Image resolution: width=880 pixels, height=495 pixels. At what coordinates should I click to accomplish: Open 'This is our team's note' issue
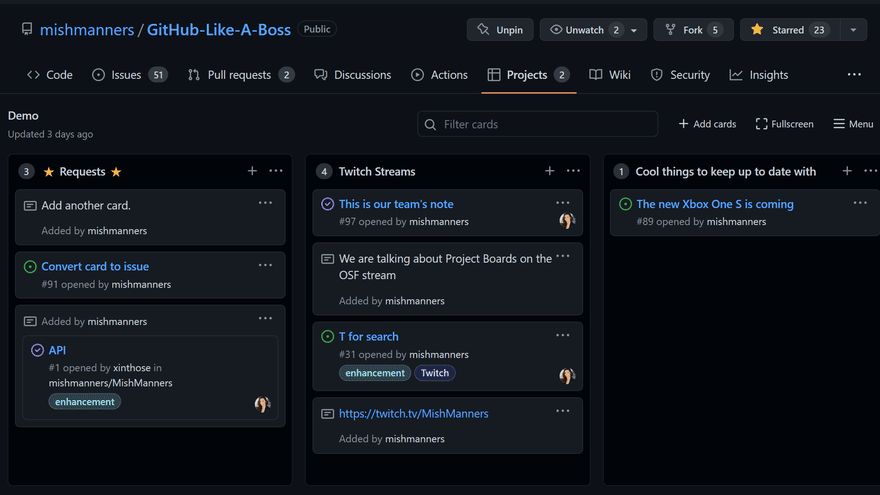pos(396,204)
